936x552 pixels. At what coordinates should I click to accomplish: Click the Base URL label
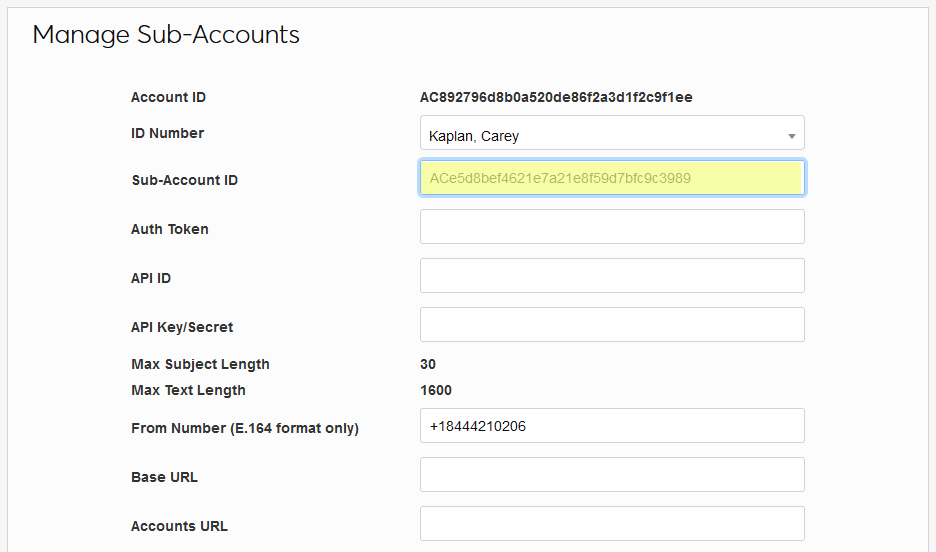(x=164, y=477)
